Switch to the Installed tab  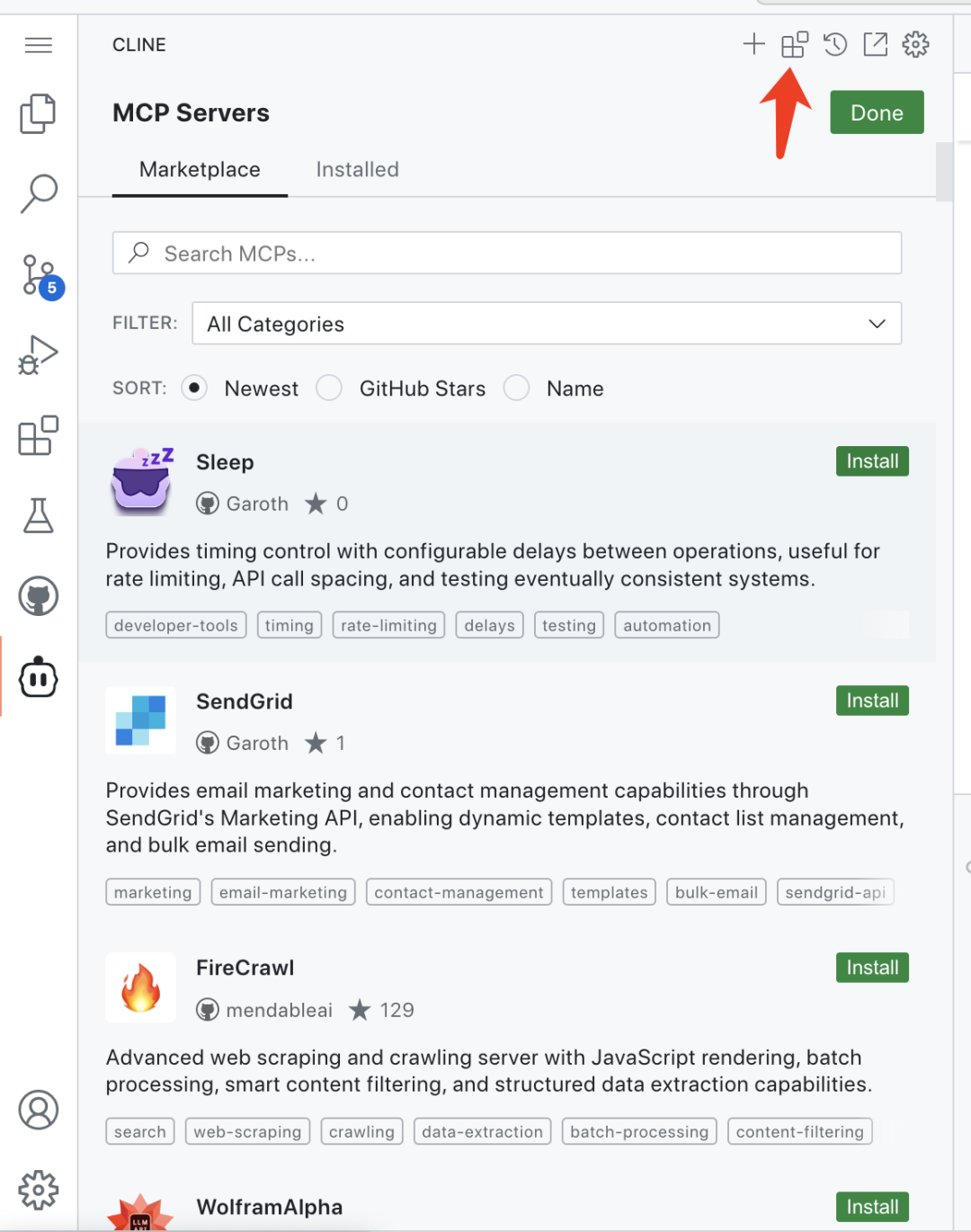[357, 170]
